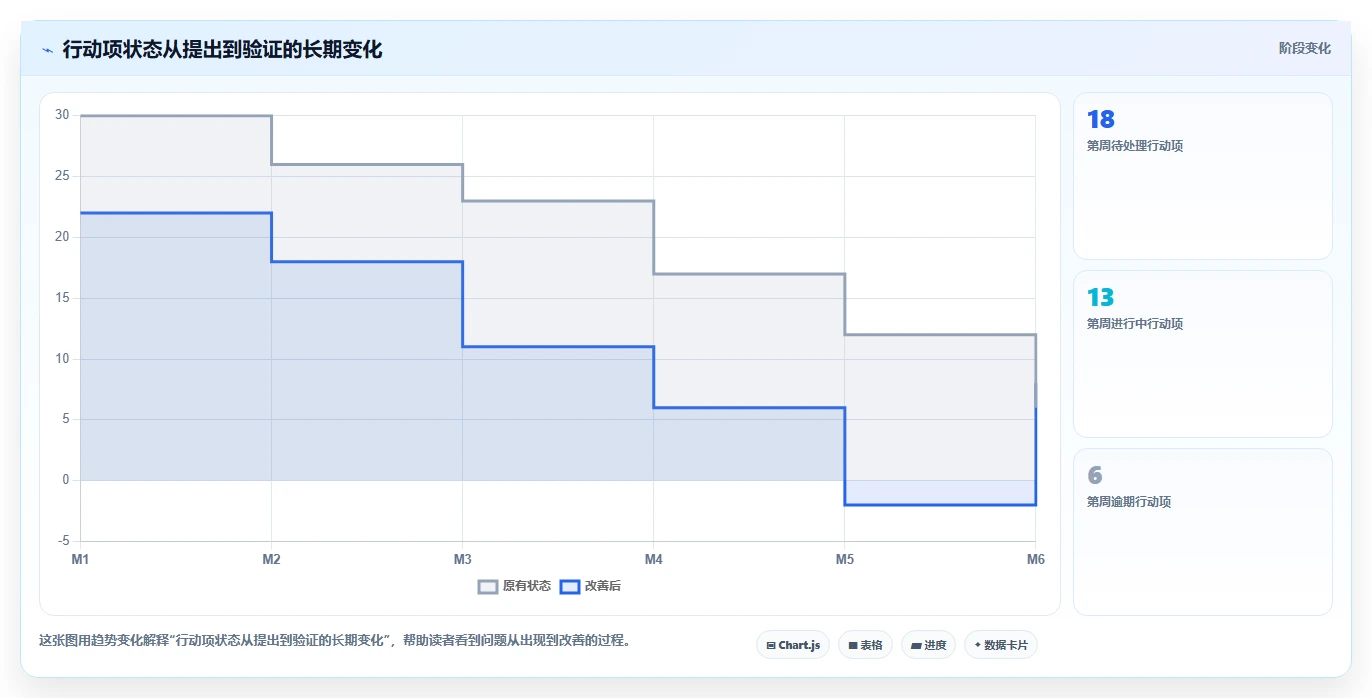Click the M4 x-axis label

tap(653, 559)
